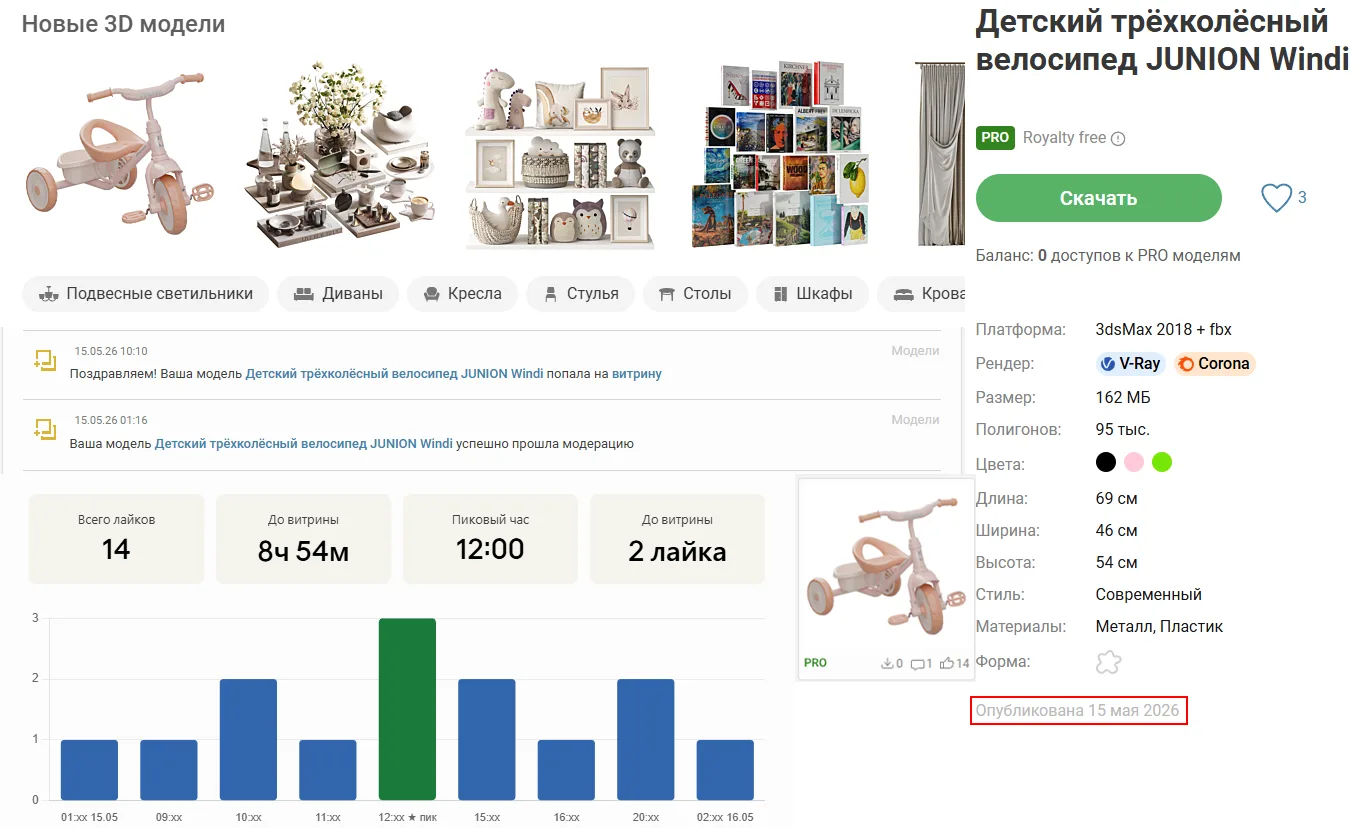This screenshot has height=828, width=1366.
Task: Click the style value Современный
Action: pyautogui.click(x=1149, y=595)
